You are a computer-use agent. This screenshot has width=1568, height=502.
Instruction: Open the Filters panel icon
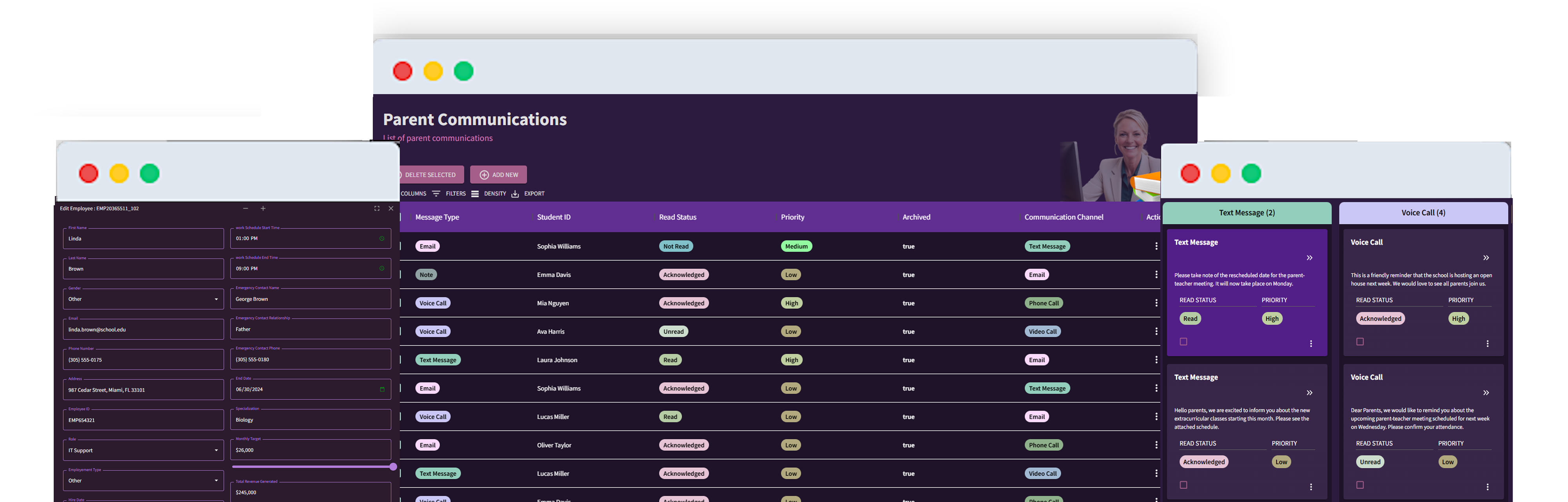(437, 194)
